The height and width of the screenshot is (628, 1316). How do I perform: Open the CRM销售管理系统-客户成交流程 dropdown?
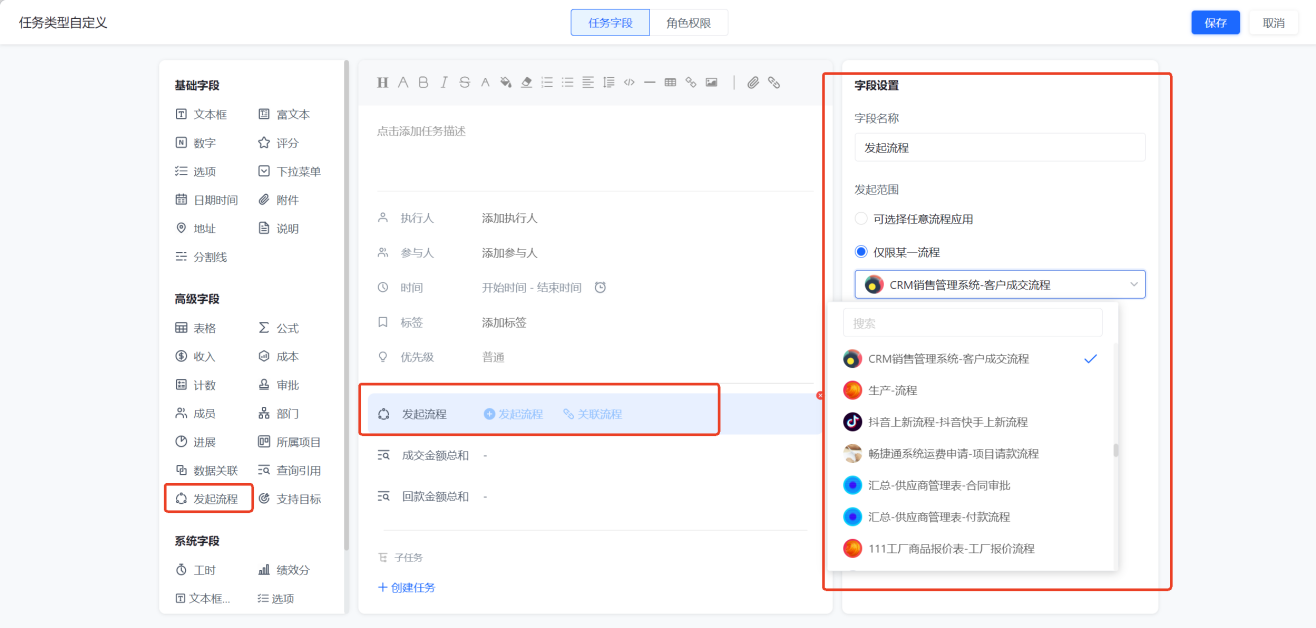click(1000, 284)
